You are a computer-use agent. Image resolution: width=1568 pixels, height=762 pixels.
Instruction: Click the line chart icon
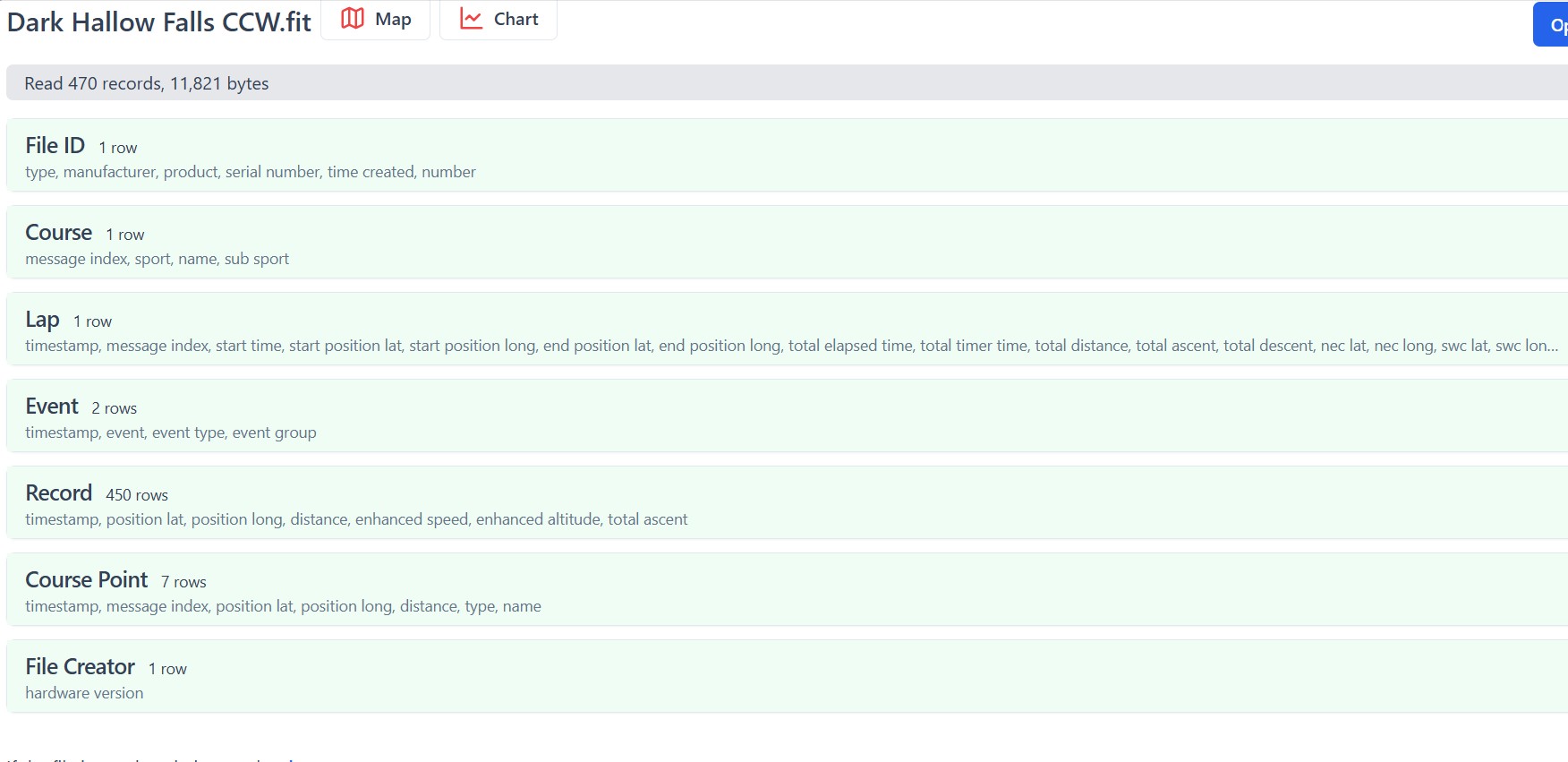pos(471,19)
